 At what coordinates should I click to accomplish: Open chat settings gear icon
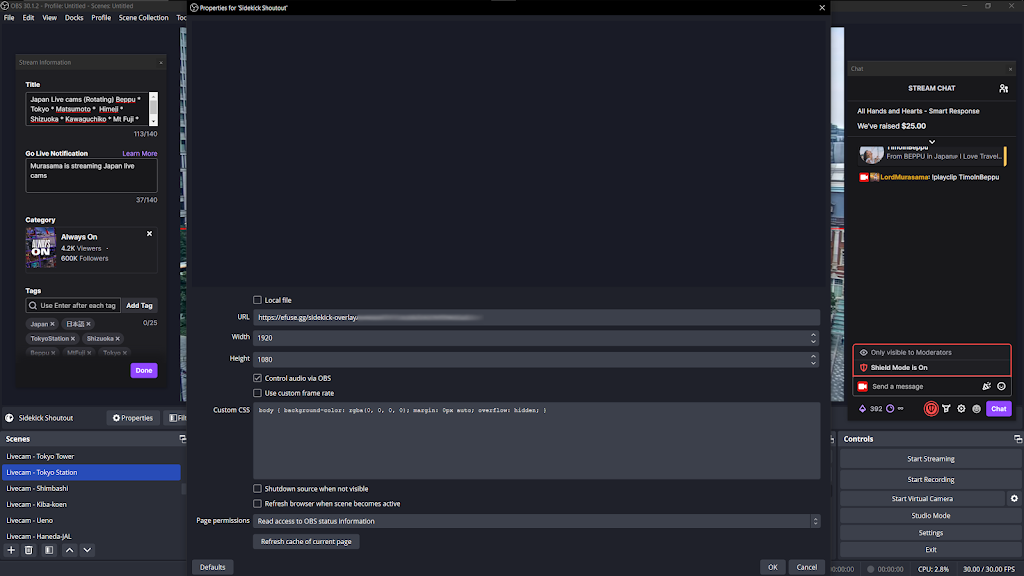click(x=961, y=409)
